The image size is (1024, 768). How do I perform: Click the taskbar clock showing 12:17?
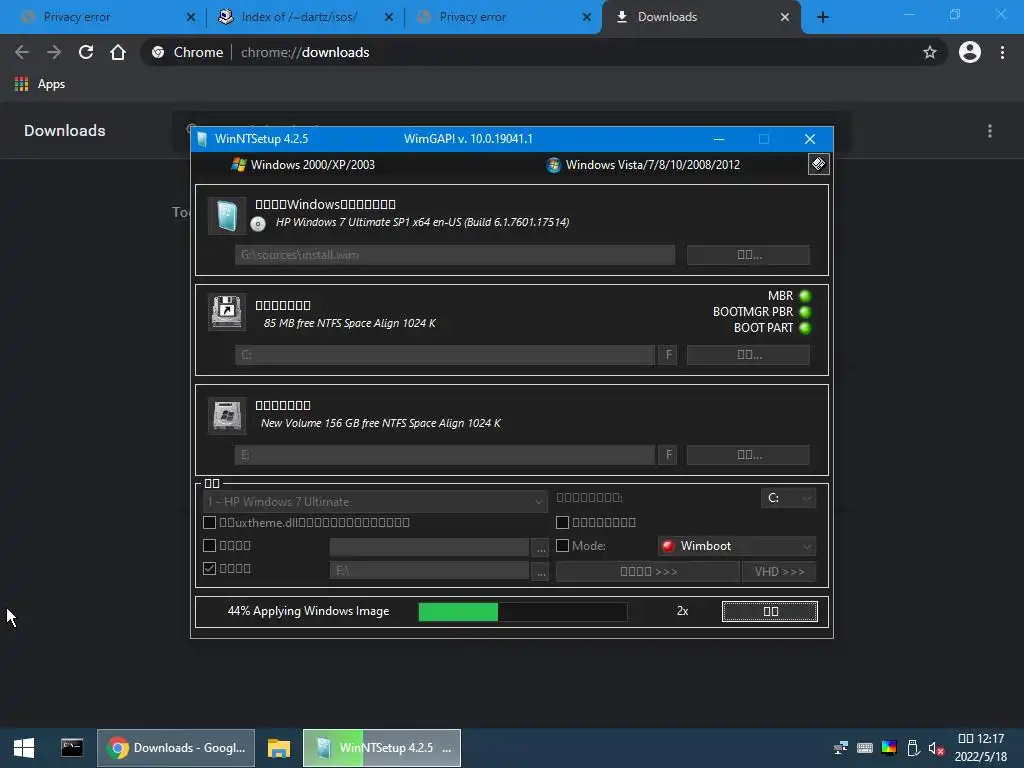[x=981, y=748]
